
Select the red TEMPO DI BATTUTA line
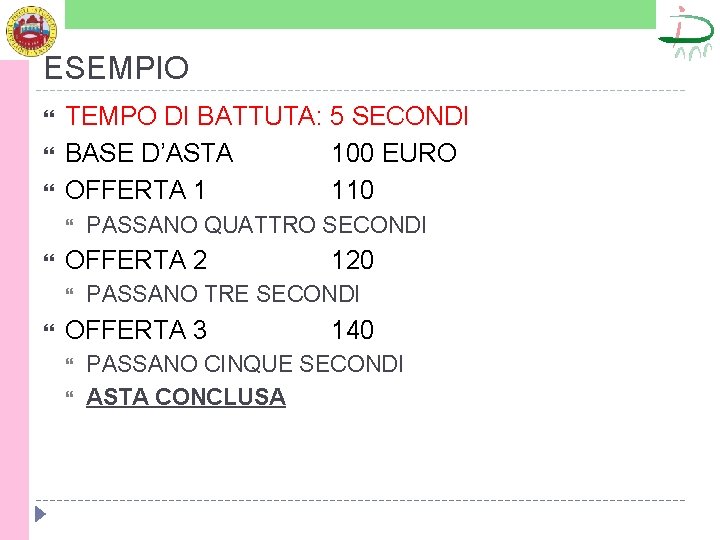pos(267,115)
